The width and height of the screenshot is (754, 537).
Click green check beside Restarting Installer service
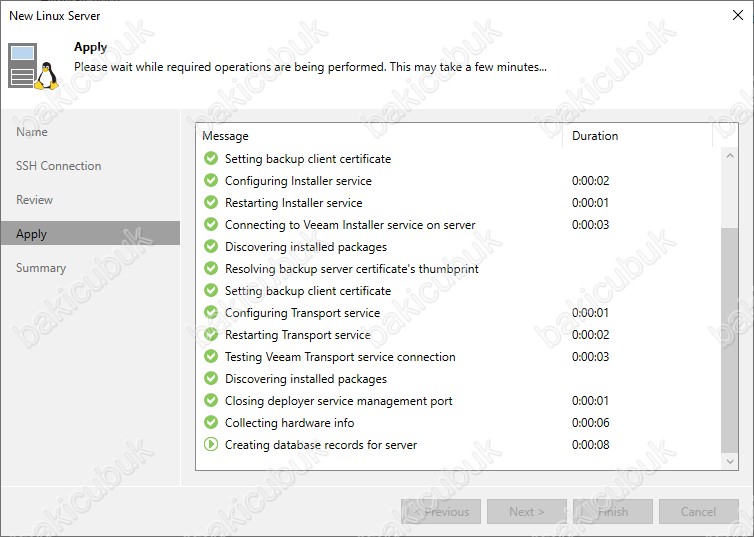(x=211, y=202)
